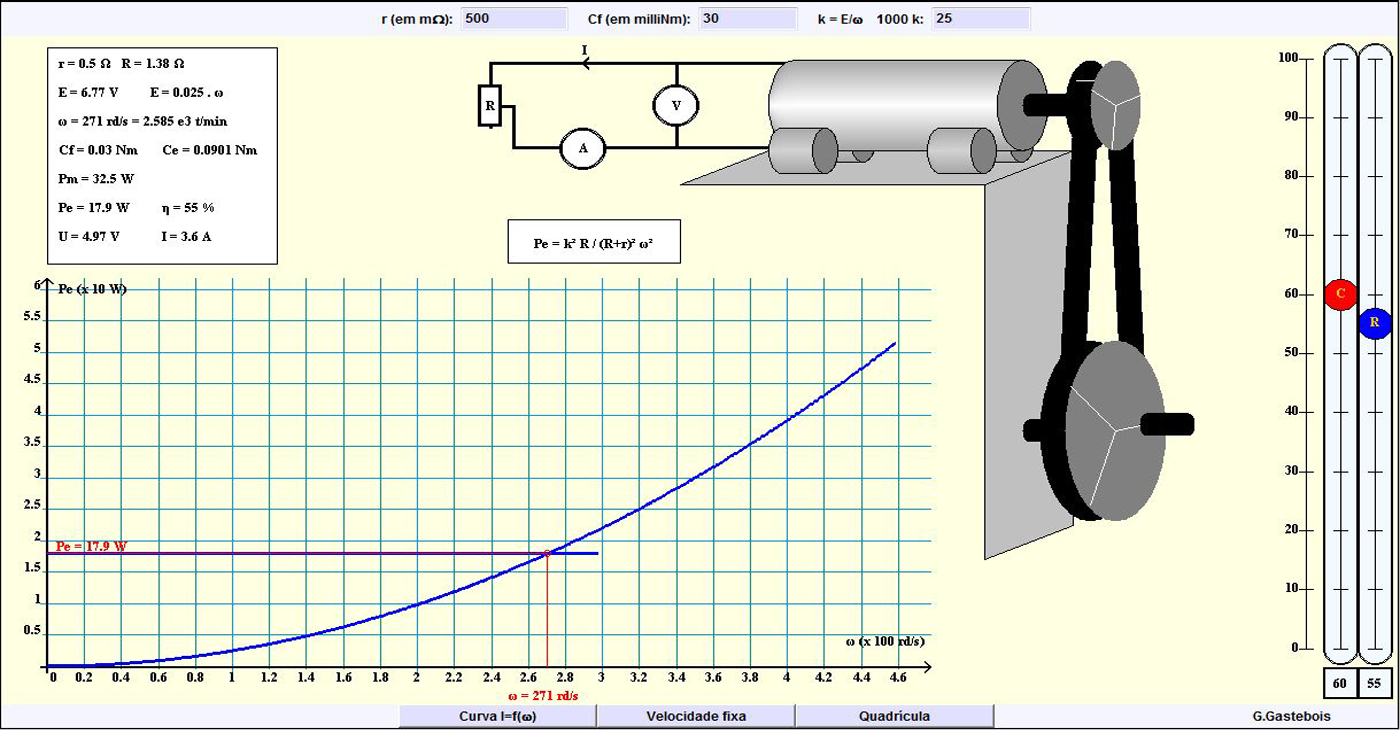Click the 'U = 4.97 V' value
Viewport: 1400px width, 730px height.
coord(89,237)
